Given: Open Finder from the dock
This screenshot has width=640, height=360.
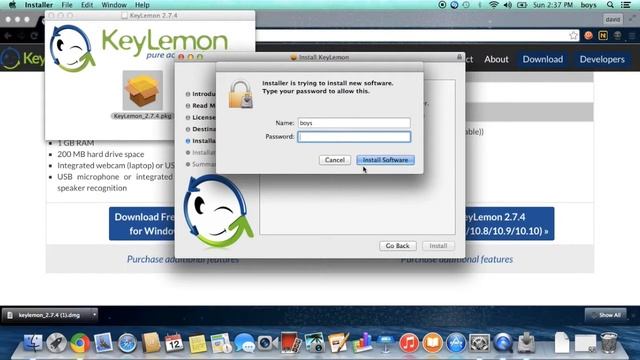Looking at the screenshot, I should 33,342.
